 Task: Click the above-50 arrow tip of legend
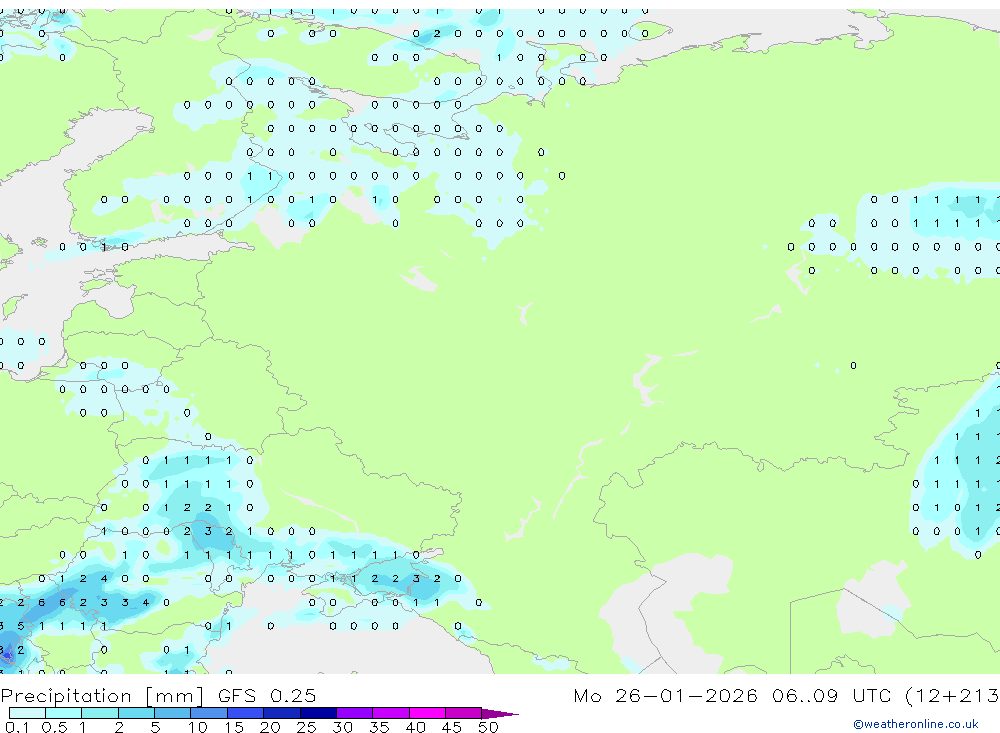pos(500,713)
